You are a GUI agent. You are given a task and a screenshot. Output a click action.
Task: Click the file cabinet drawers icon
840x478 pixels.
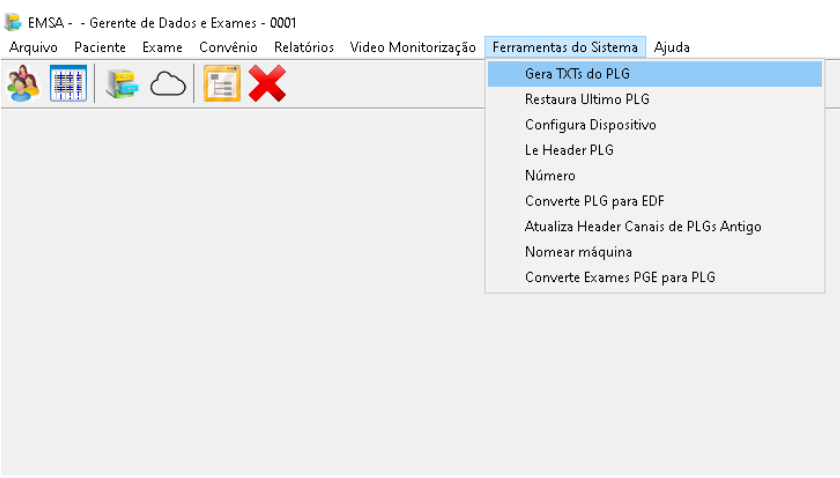[x=121, y=84]
